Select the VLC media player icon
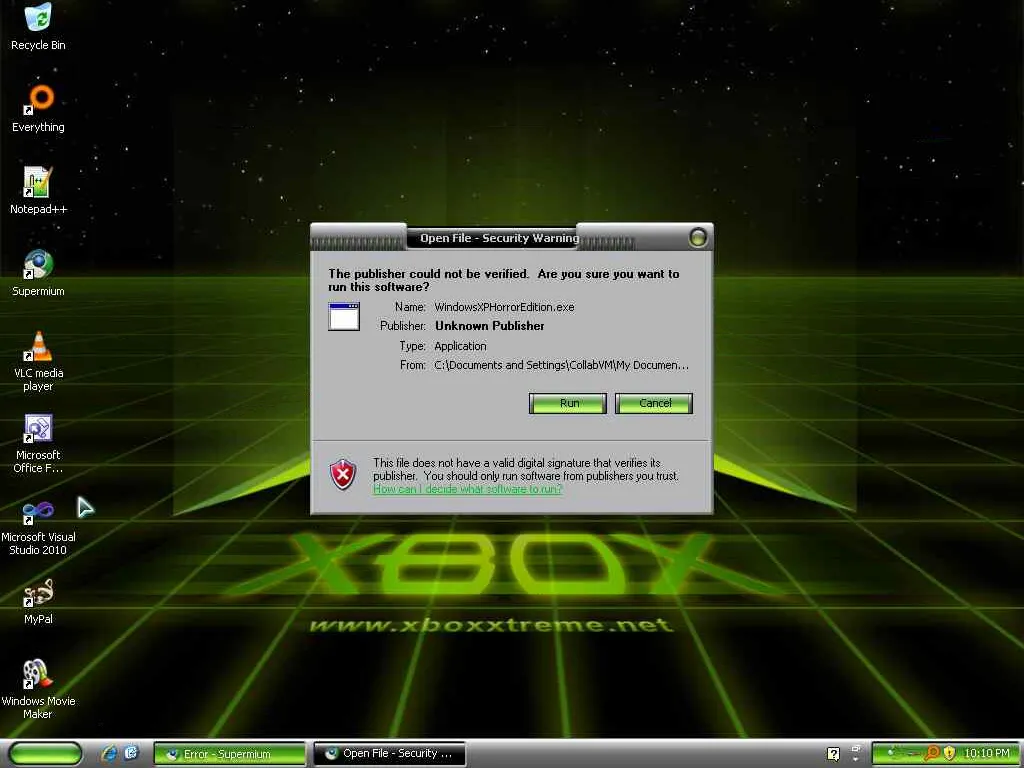This screenshot has width=1024, height=768. click(38, 361)
